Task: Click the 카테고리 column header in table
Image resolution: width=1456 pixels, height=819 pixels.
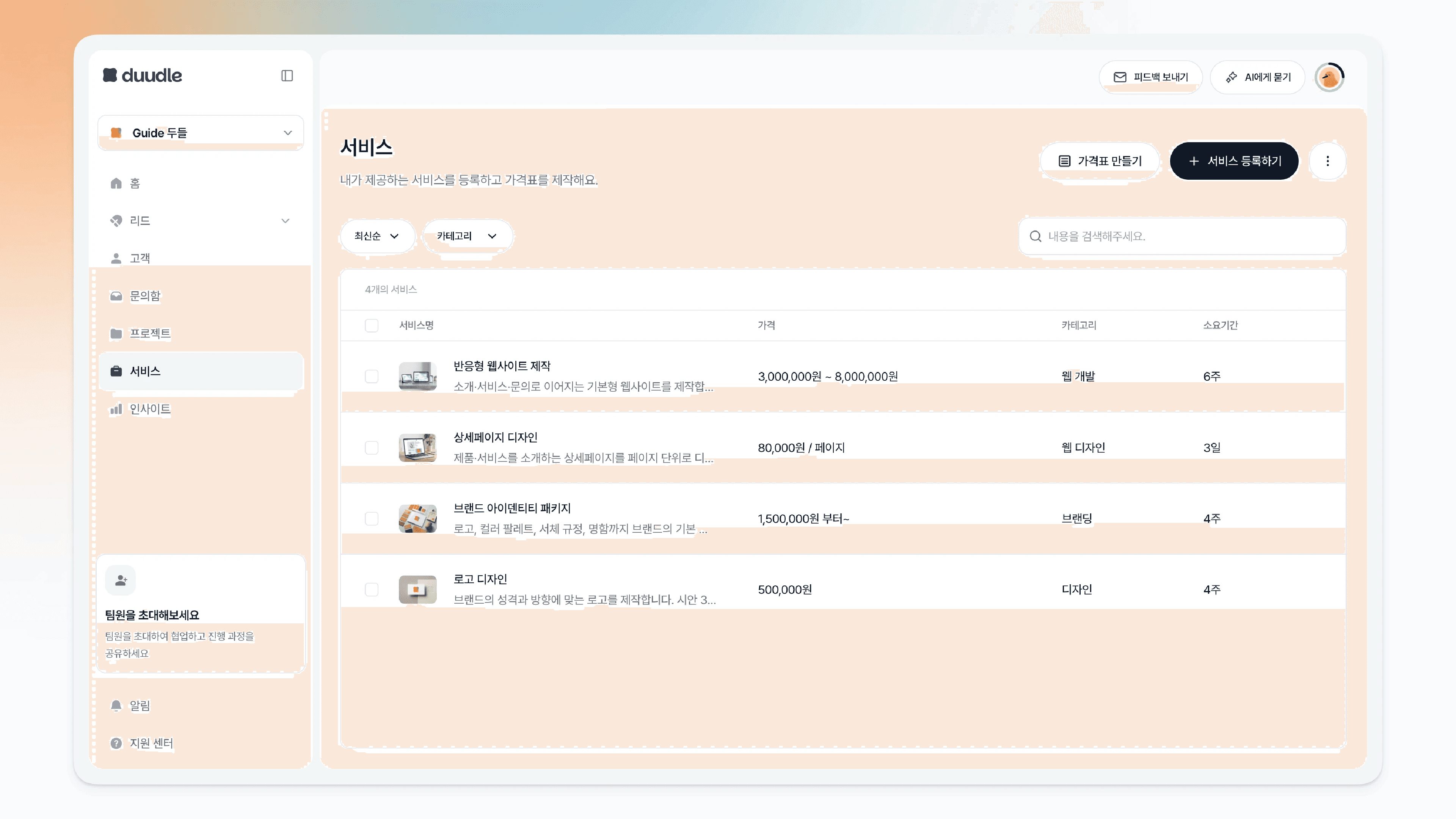Action: pyautogui.click(x=1079, y=326)
